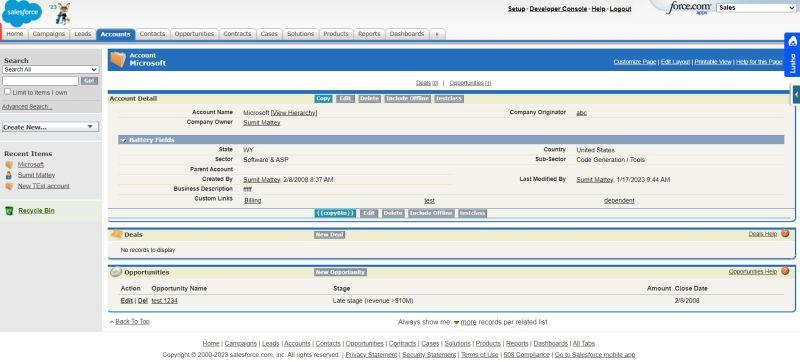Click the Salesforce cloud logo
This screenshot has width=800, height=362.
tap(22, 13)
